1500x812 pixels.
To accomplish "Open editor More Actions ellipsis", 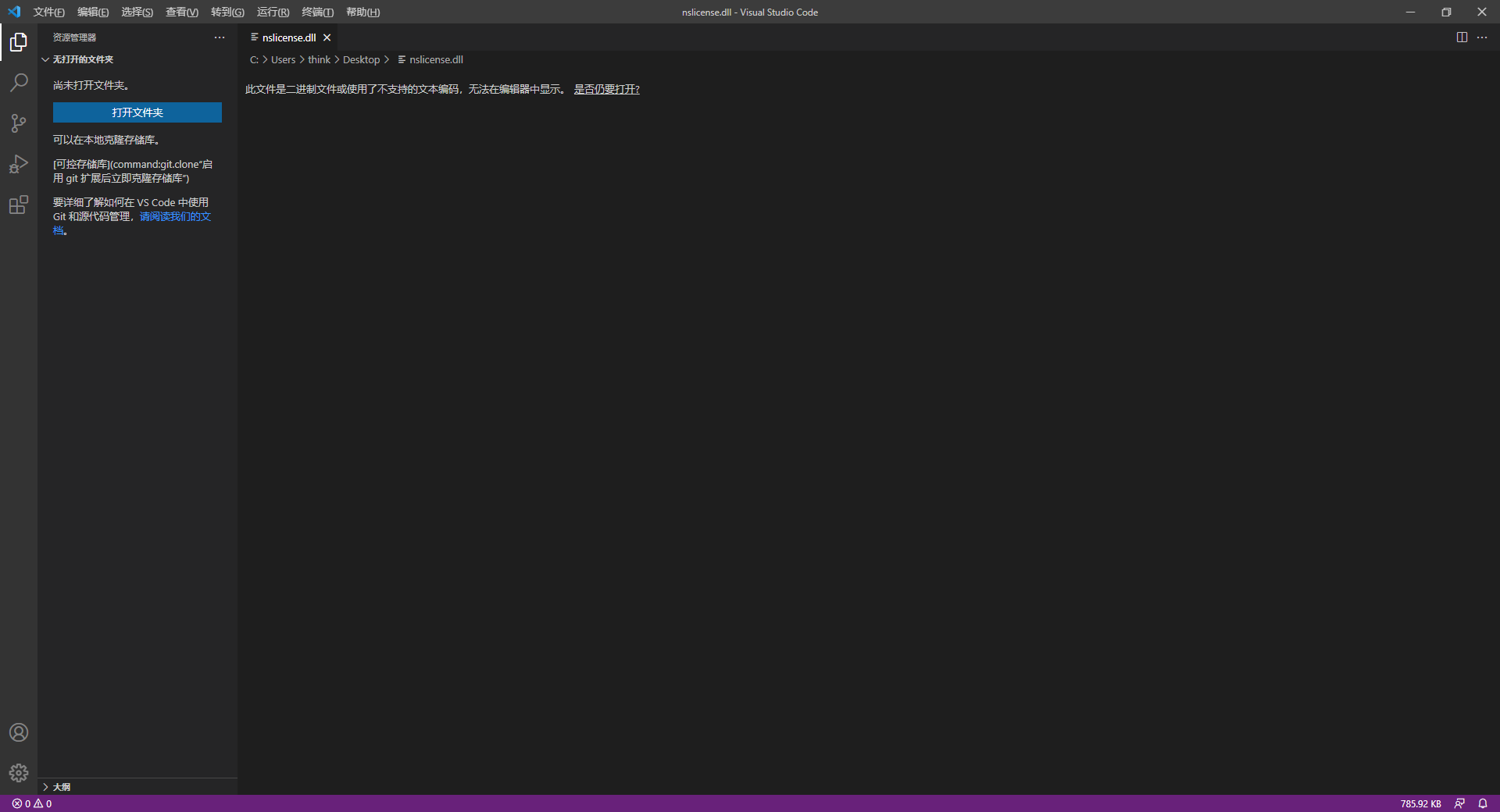I will coord(1482,37).
